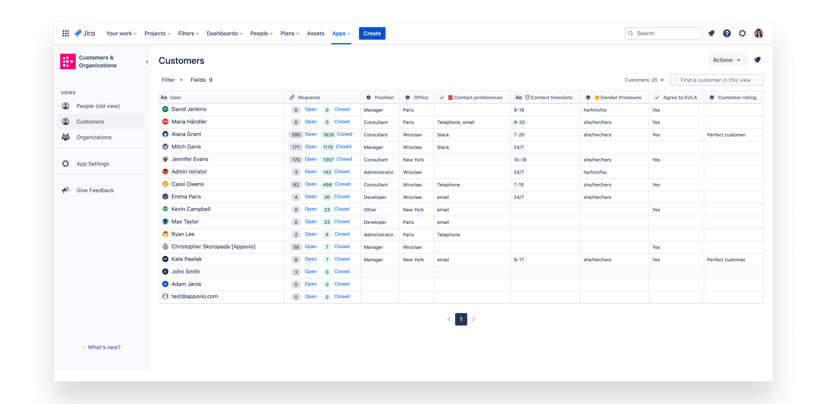
Task: Click Maria Händler's Telephone, email cell
Action: [456, 122]
